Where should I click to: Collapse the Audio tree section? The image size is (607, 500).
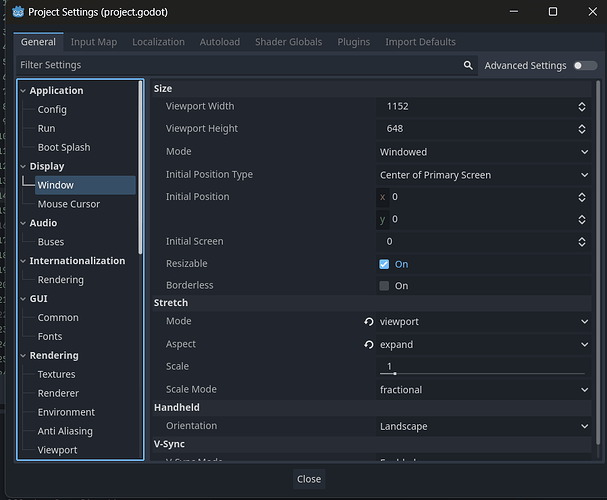coord(23,223)
